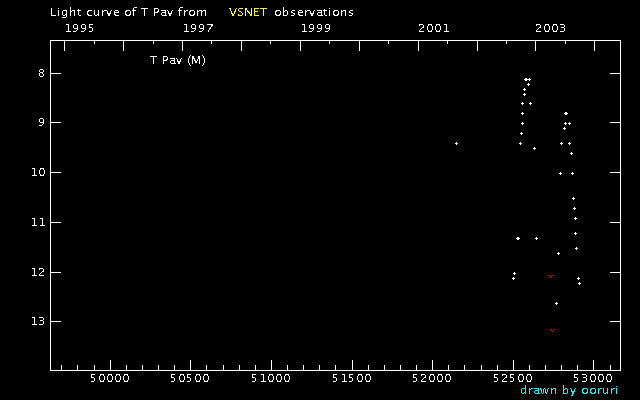Click the 50500 Julian date label
The image size is (640, 400).
[190, 378]
